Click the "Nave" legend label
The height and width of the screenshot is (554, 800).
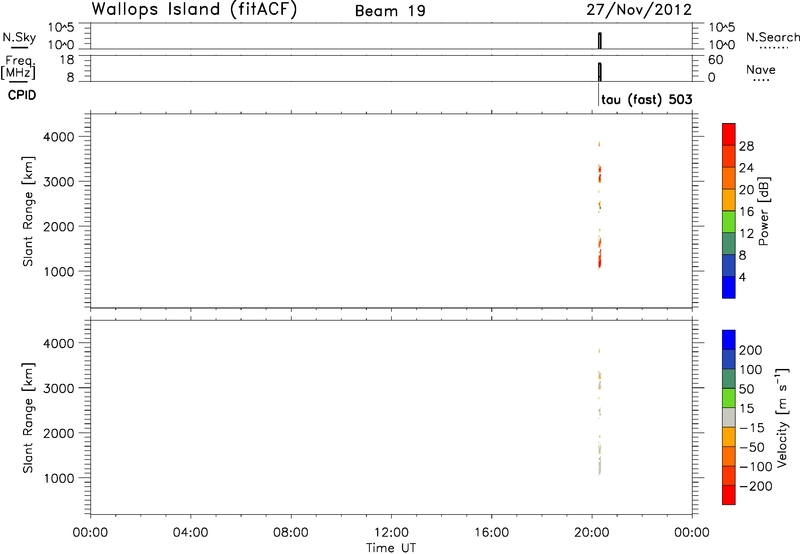(761, 70)
